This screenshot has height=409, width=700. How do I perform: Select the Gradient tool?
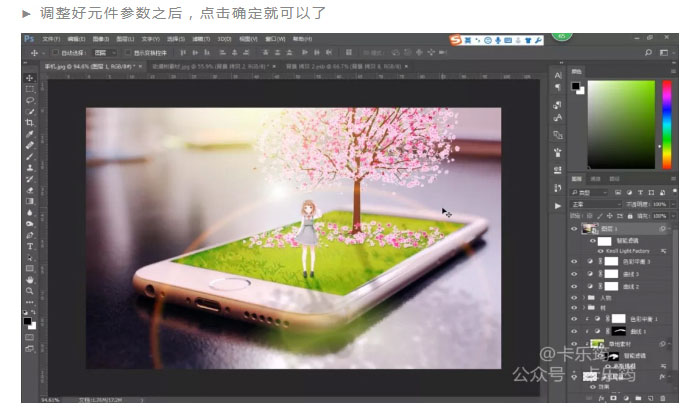pyautogui.click(x=29, y=201)
